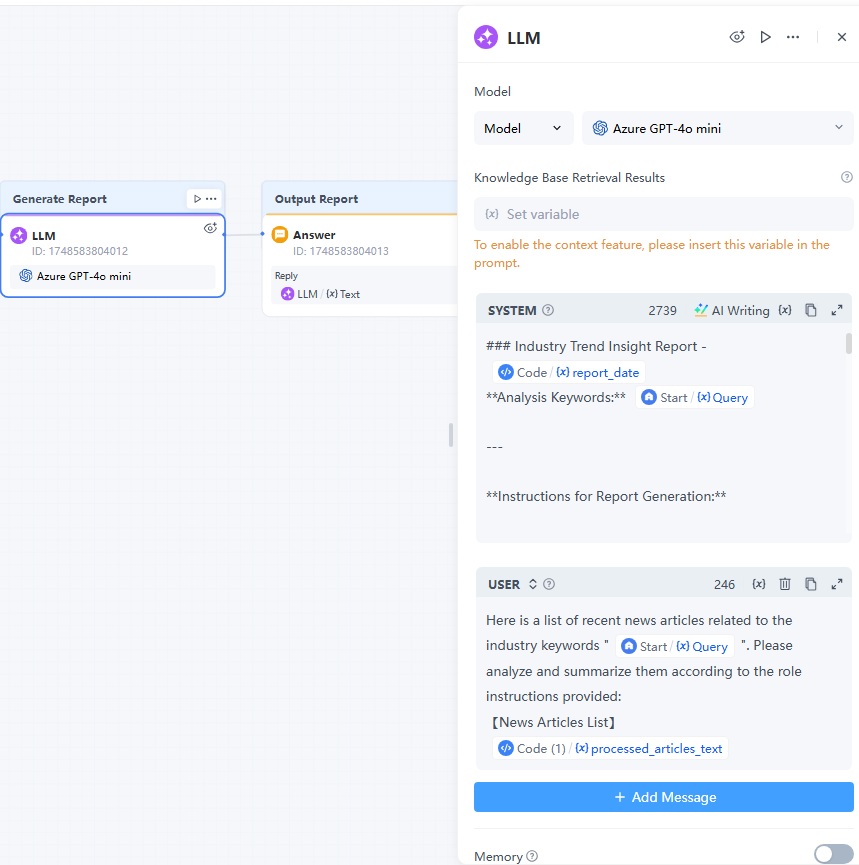Click AI Writing in the SYSTEM prompt

coord(732,311)
